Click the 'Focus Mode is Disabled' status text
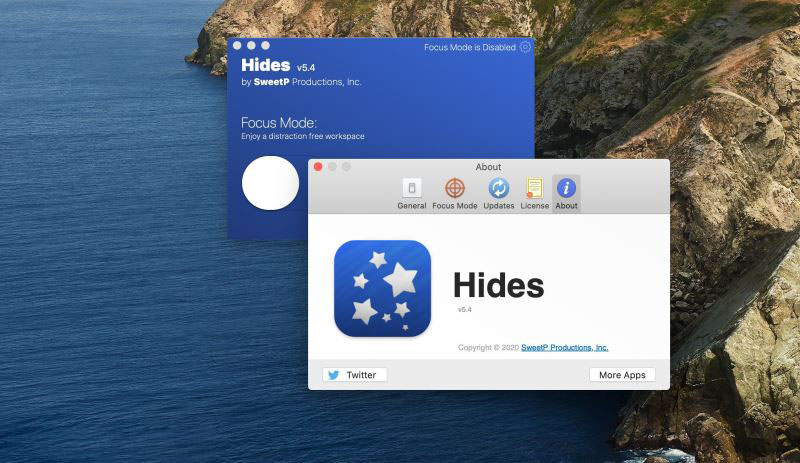800x463 pixels. 470,47
